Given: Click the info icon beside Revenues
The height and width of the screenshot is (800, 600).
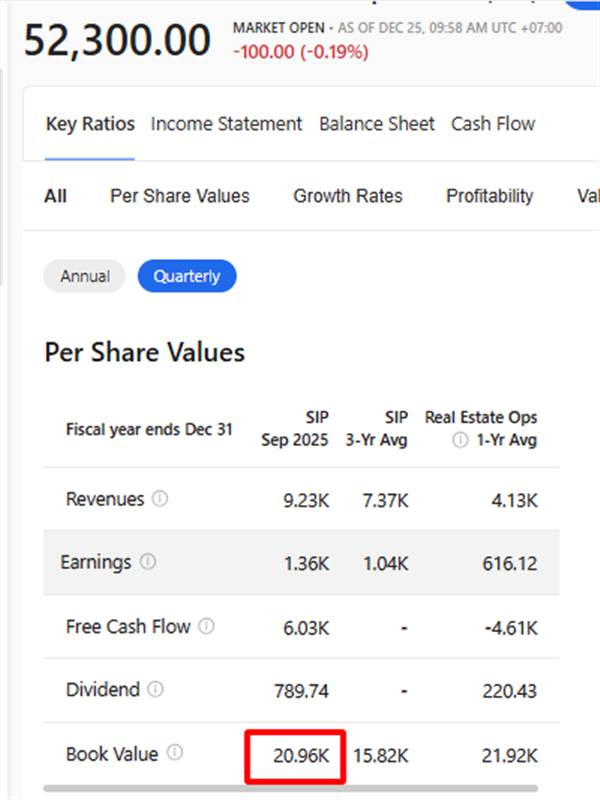Looking at the screenshot, I should pos(161,499).
